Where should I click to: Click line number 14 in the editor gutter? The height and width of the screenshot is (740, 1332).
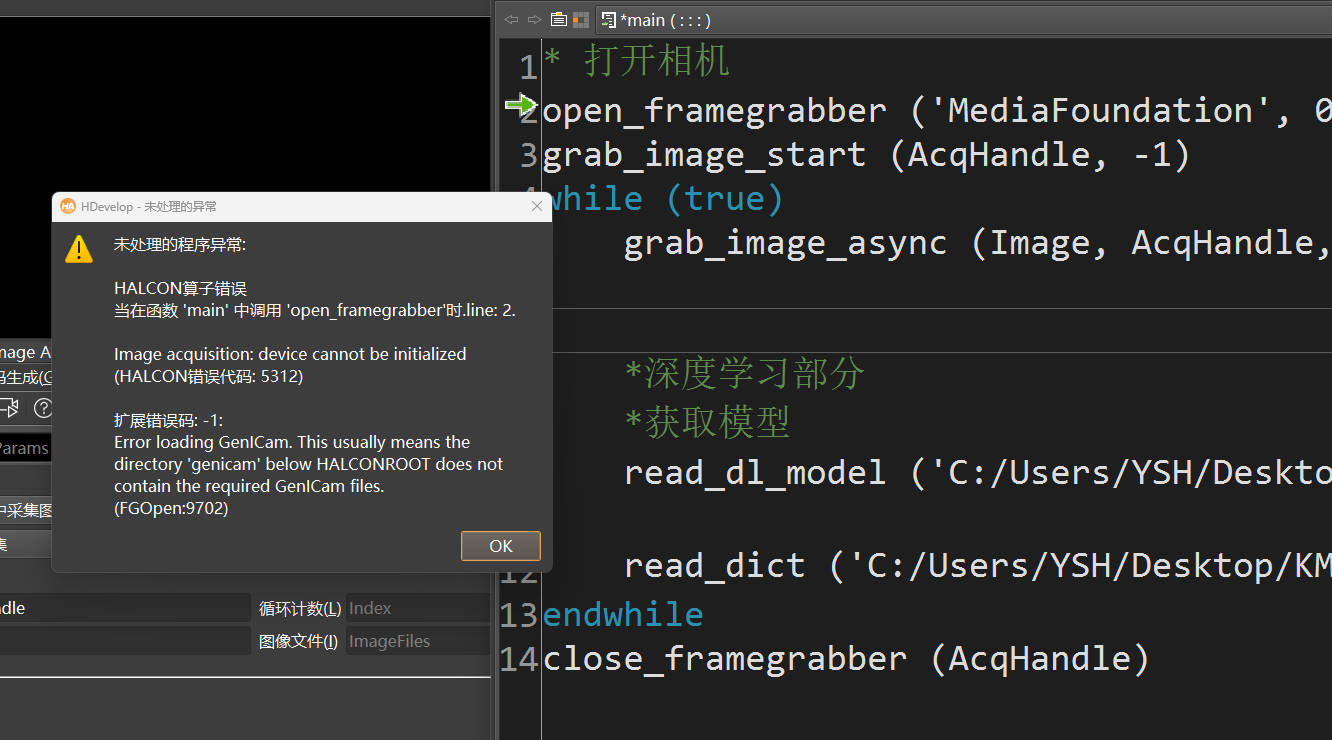pyautogui.click(x=519, y=659)
